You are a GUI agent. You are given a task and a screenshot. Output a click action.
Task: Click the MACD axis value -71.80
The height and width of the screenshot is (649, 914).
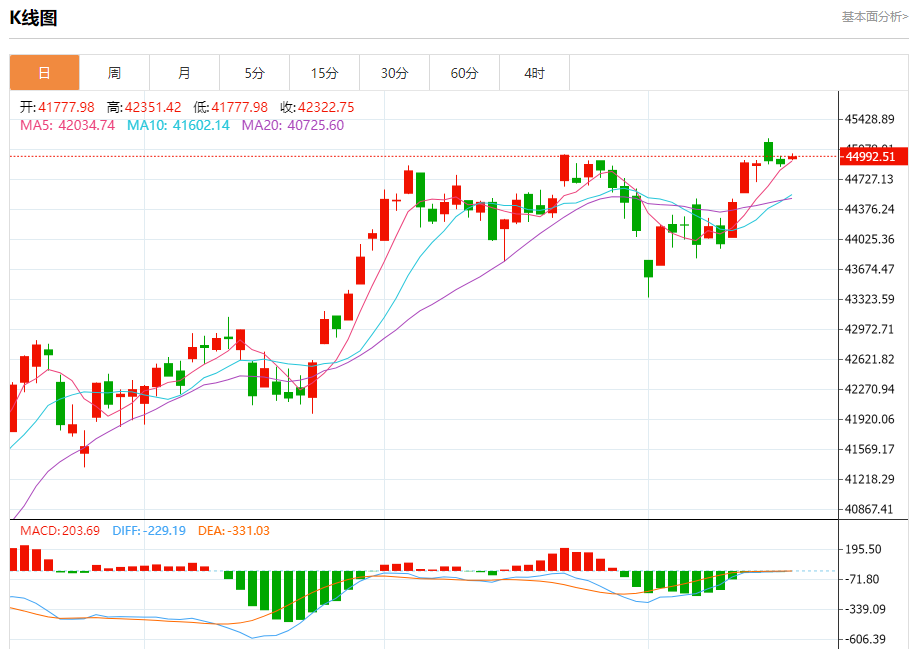tap(862, 579)
